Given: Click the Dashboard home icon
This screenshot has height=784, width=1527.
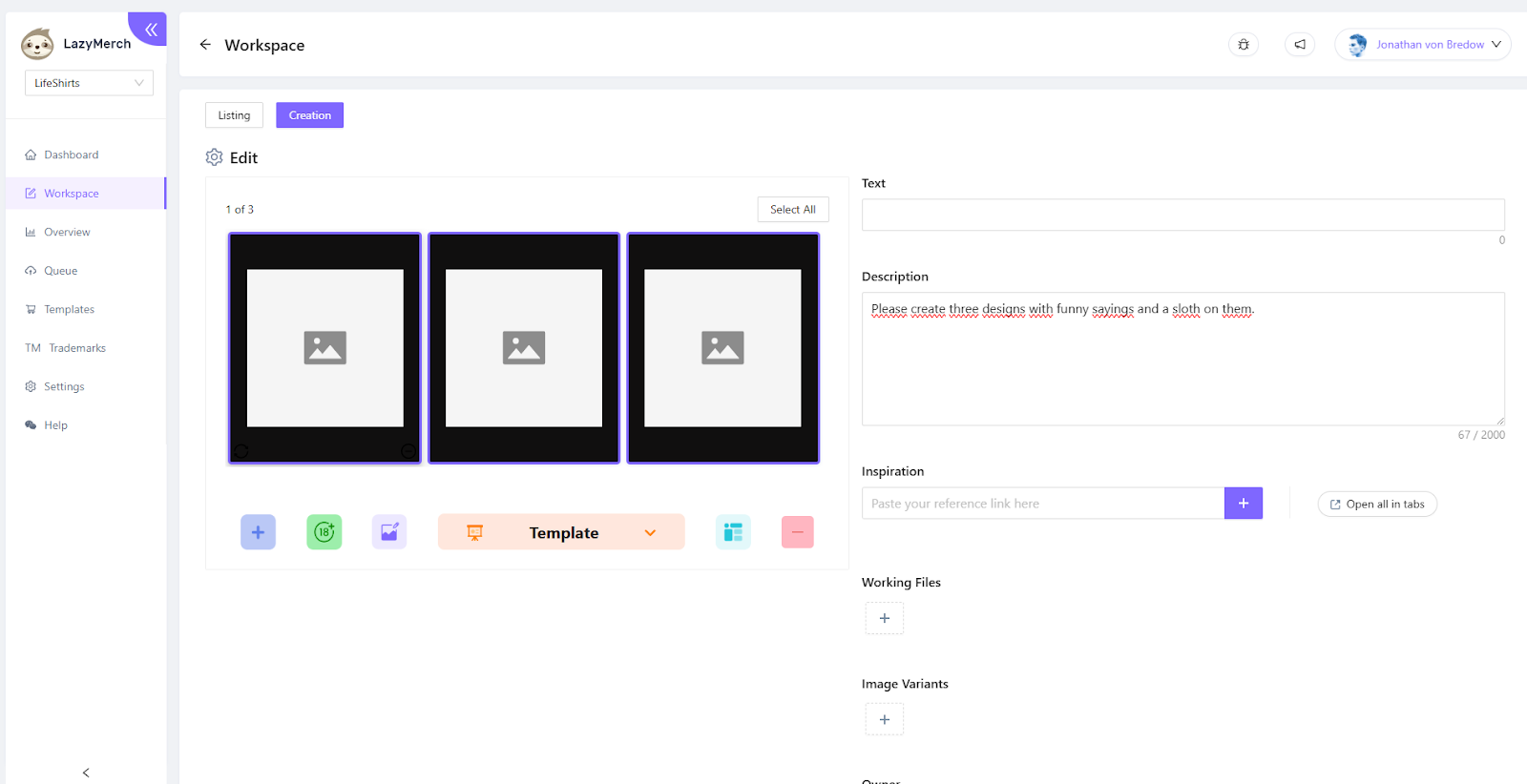Looking at the screenshot, I should (x=31, y=155).
